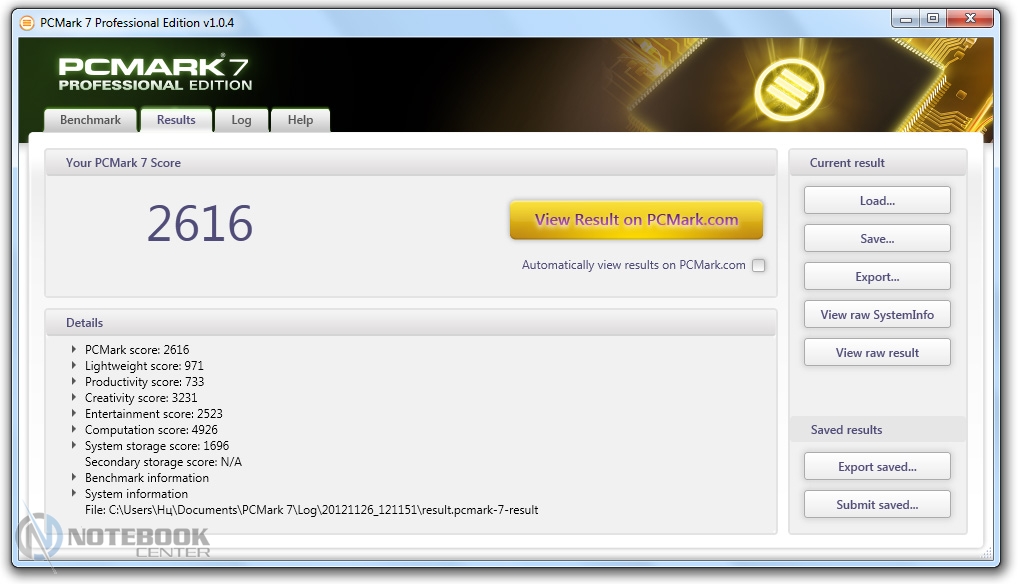Viewport: 1018px width, 584px height.
Task: Enable automatically view results on PCMark.com
Action: (x=759, y=266)
